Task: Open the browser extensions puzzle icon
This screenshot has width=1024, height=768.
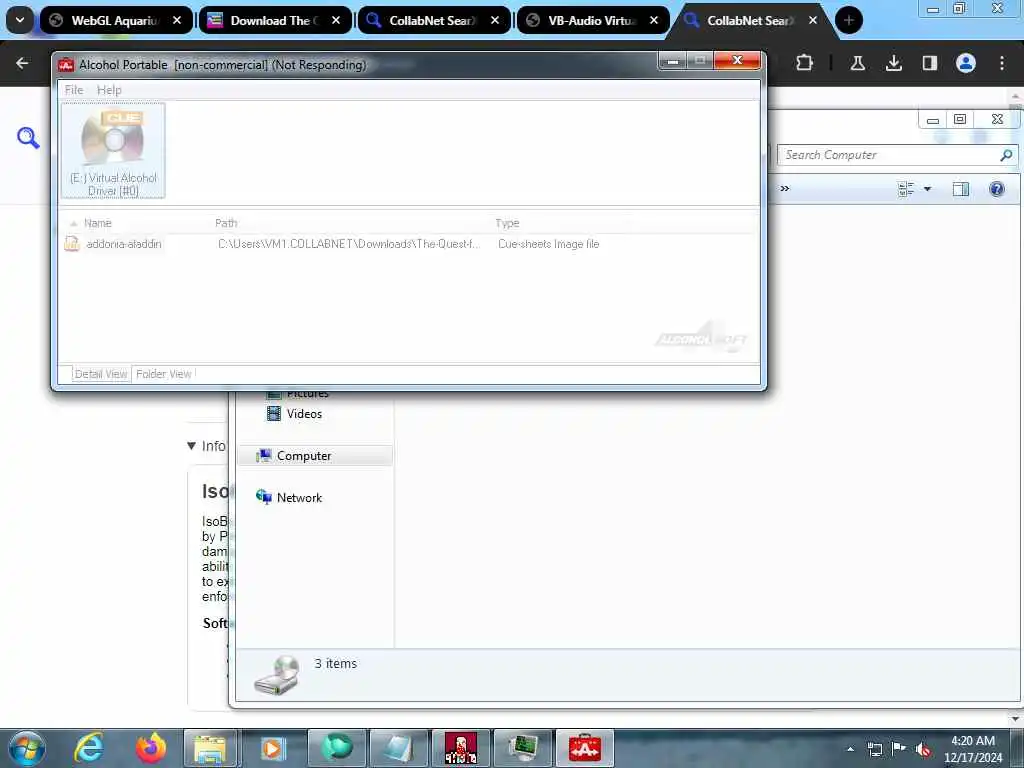Action: coord(805,63)
